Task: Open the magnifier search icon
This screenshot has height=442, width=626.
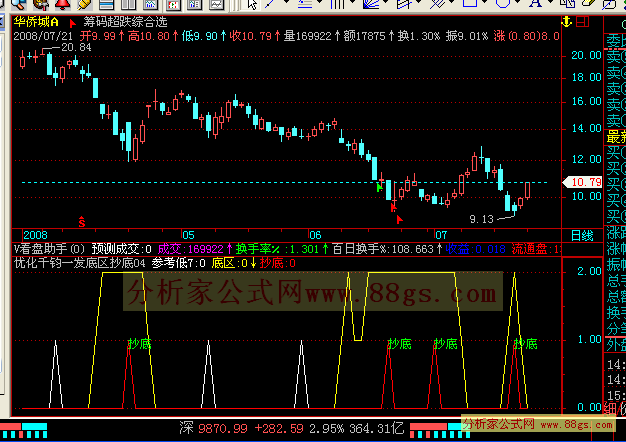Action: (x=18, y=4)
